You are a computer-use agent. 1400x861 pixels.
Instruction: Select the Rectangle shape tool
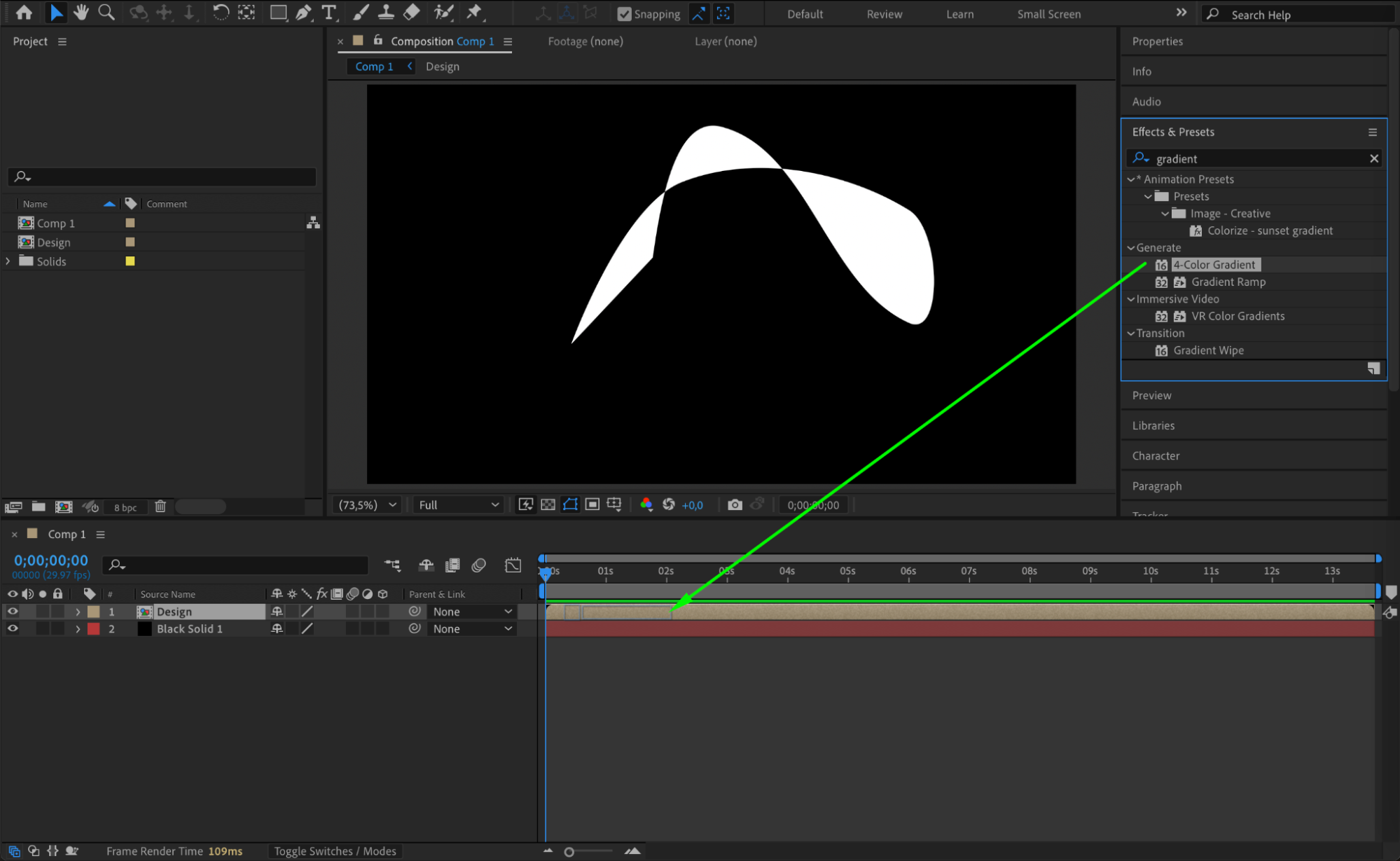click(x=278, y=13)
